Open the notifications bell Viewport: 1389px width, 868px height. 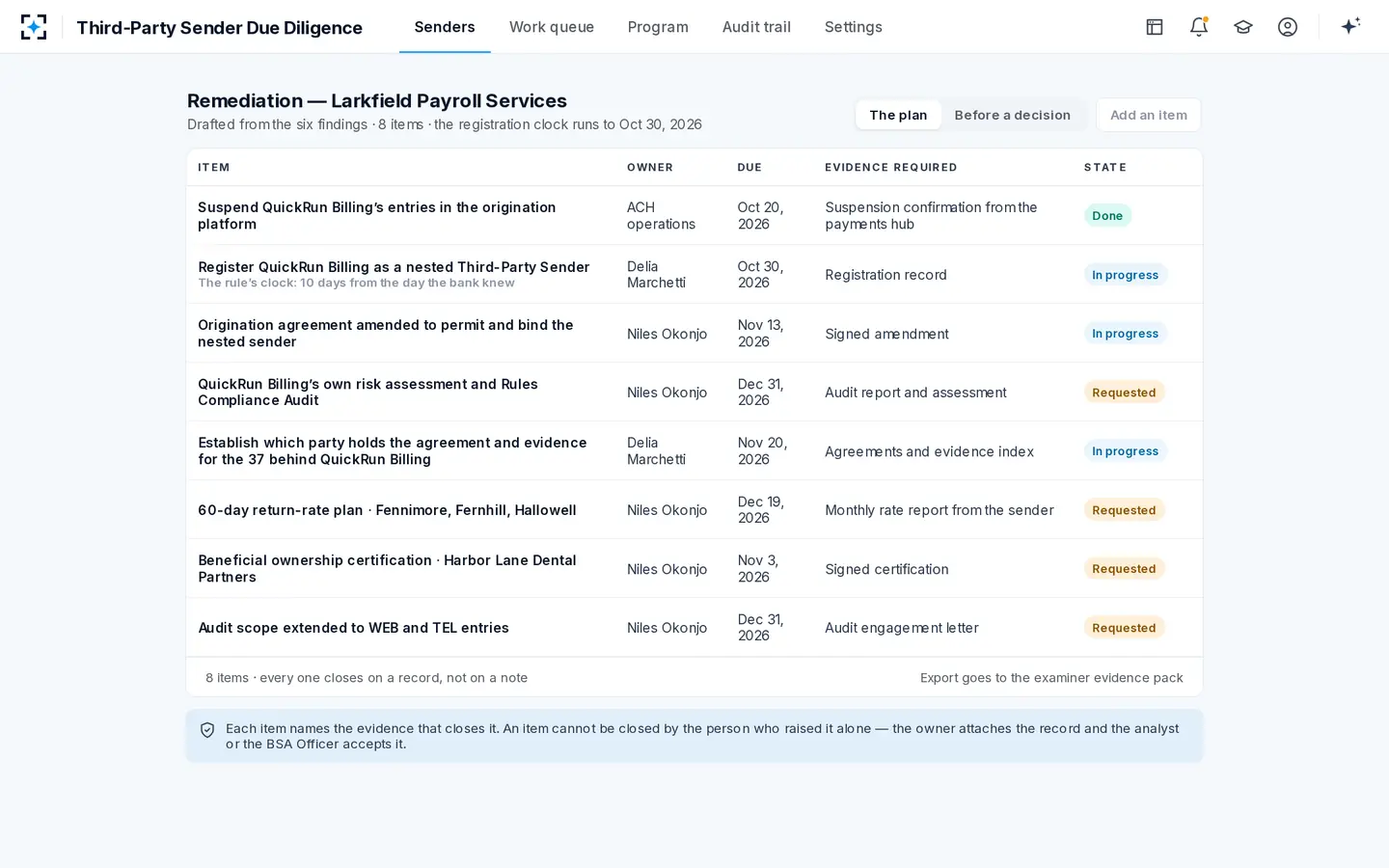1199,27
